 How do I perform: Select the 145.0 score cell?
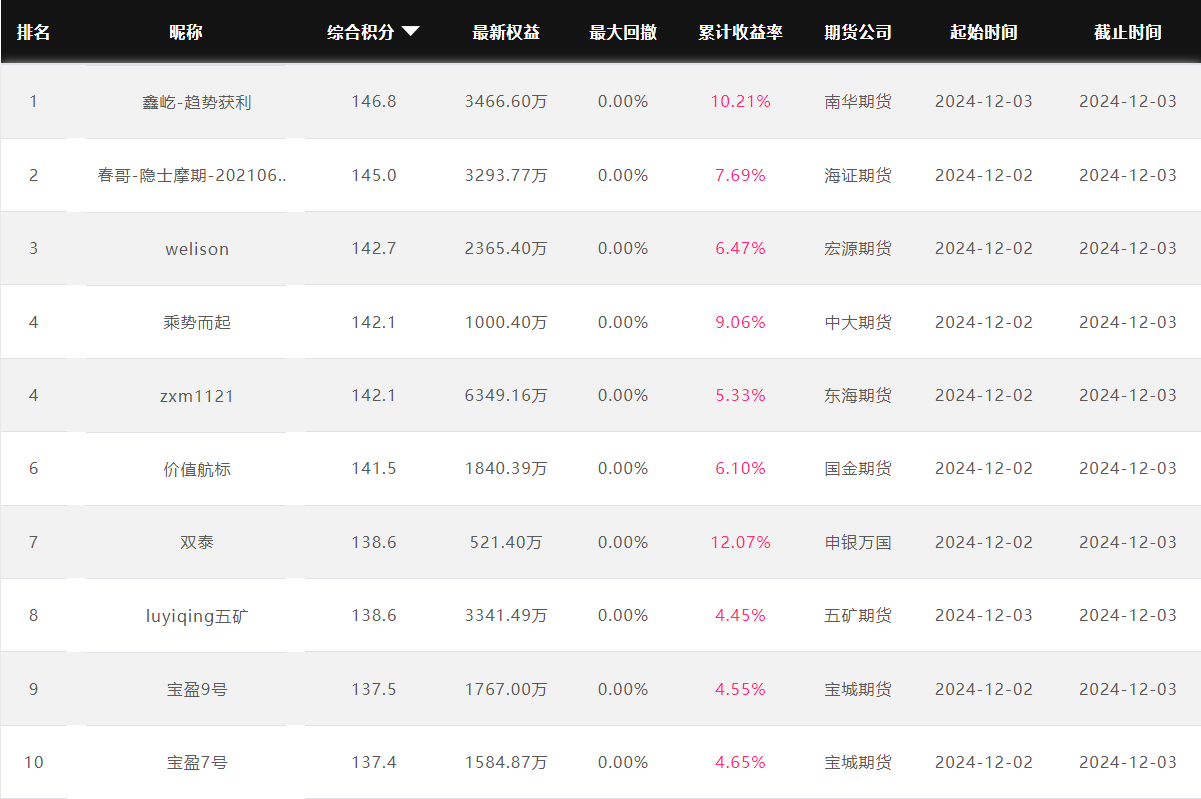click(374, 175)
